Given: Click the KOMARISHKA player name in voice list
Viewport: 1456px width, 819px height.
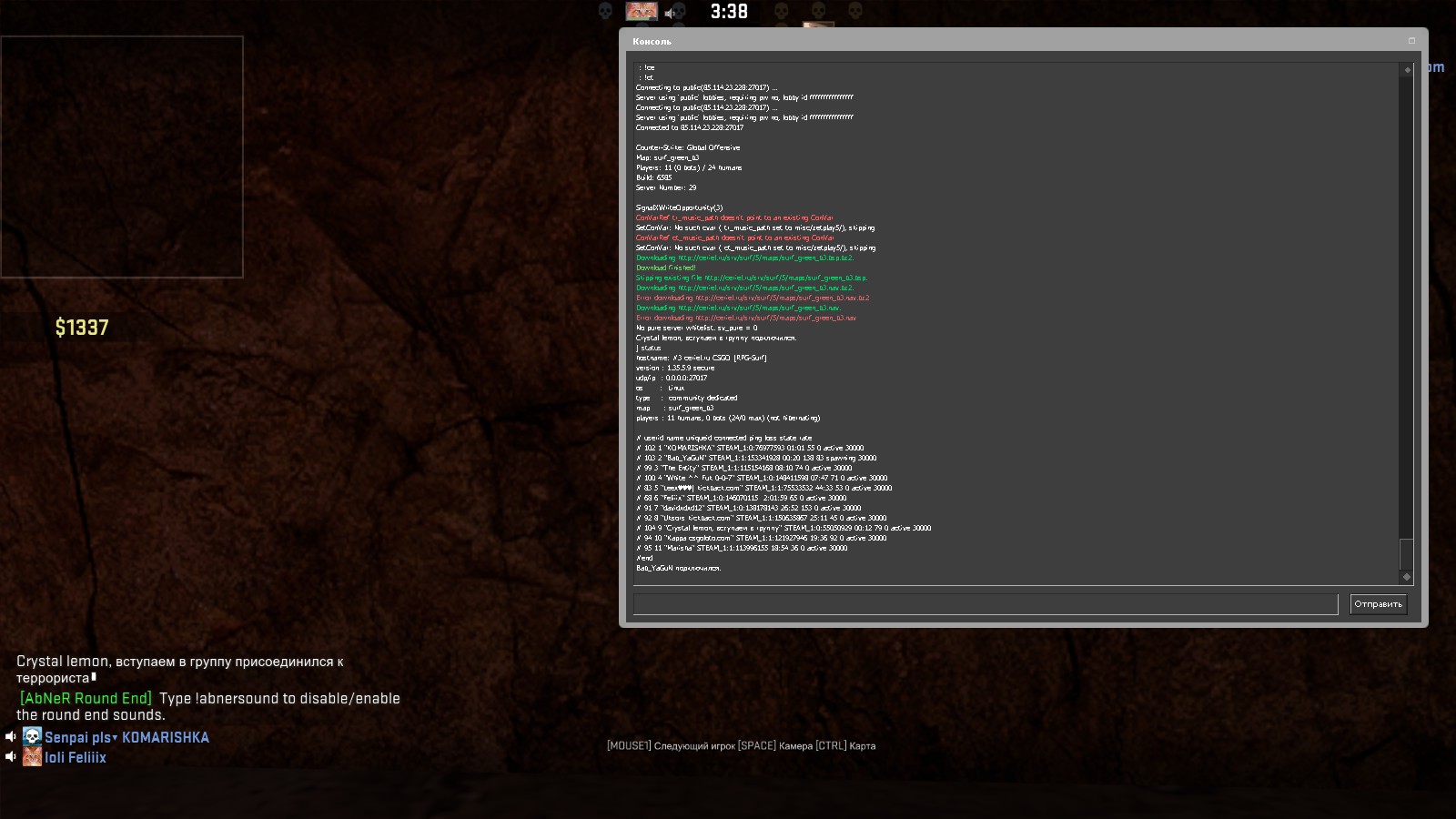Looking at the screenshot, I should click(x=166, y=738).
